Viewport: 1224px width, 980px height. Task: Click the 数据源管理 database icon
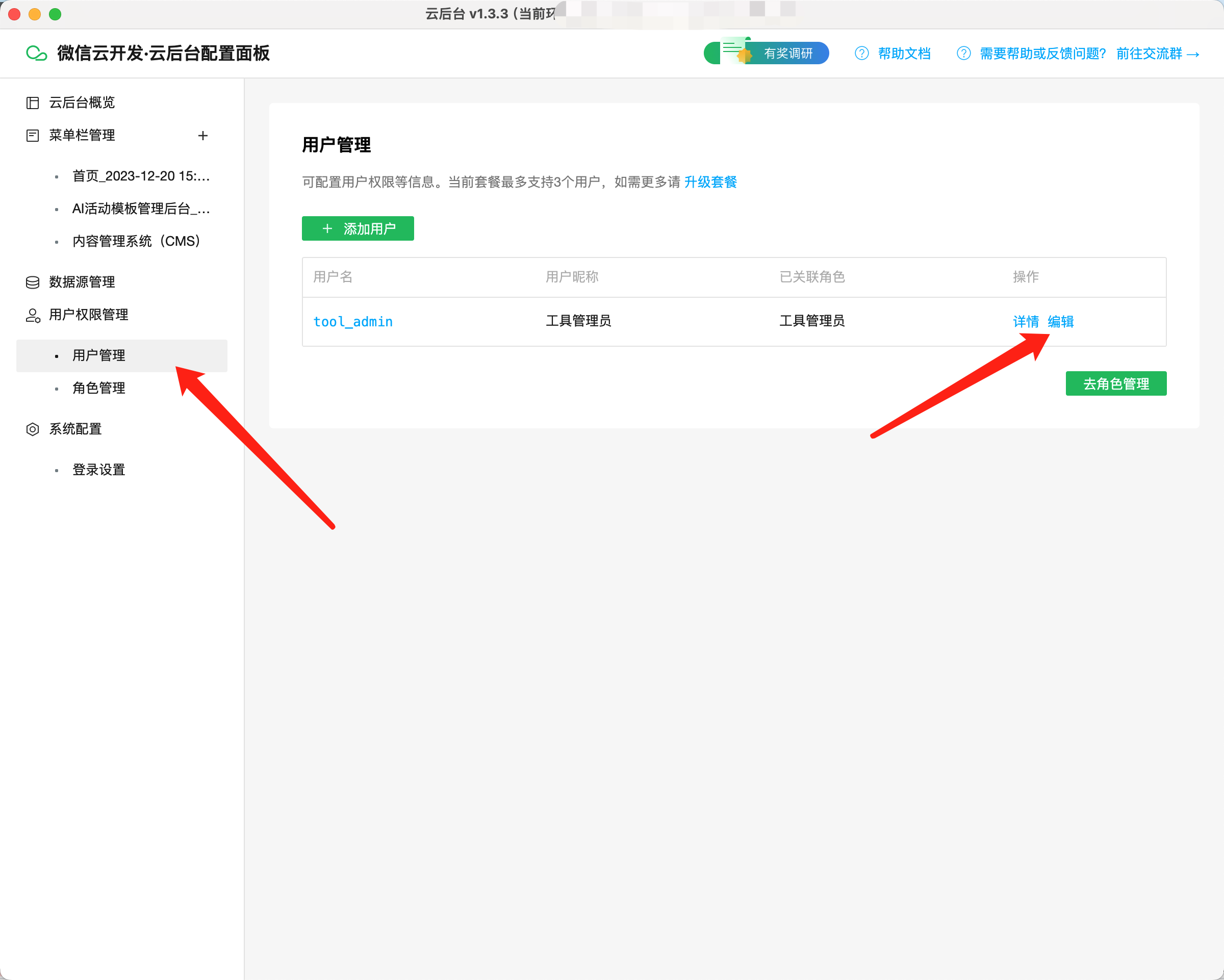(32, 282)
